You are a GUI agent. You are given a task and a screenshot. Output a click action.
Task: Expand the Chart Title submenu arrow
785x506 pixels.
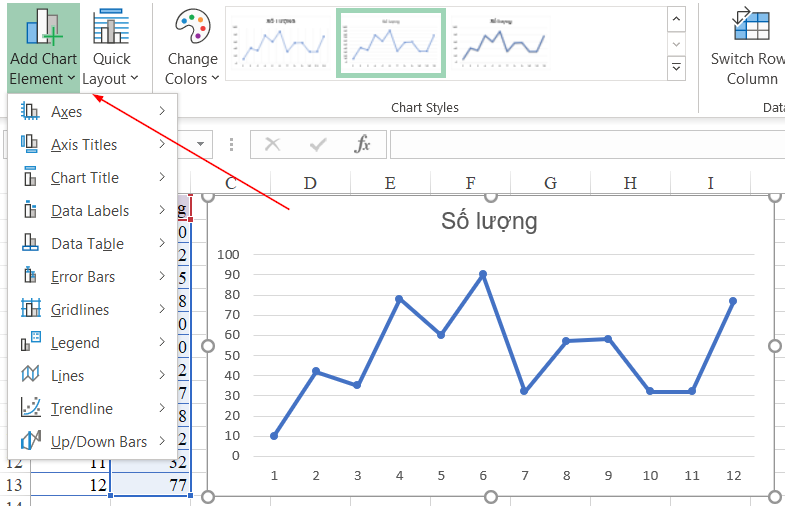162,178
